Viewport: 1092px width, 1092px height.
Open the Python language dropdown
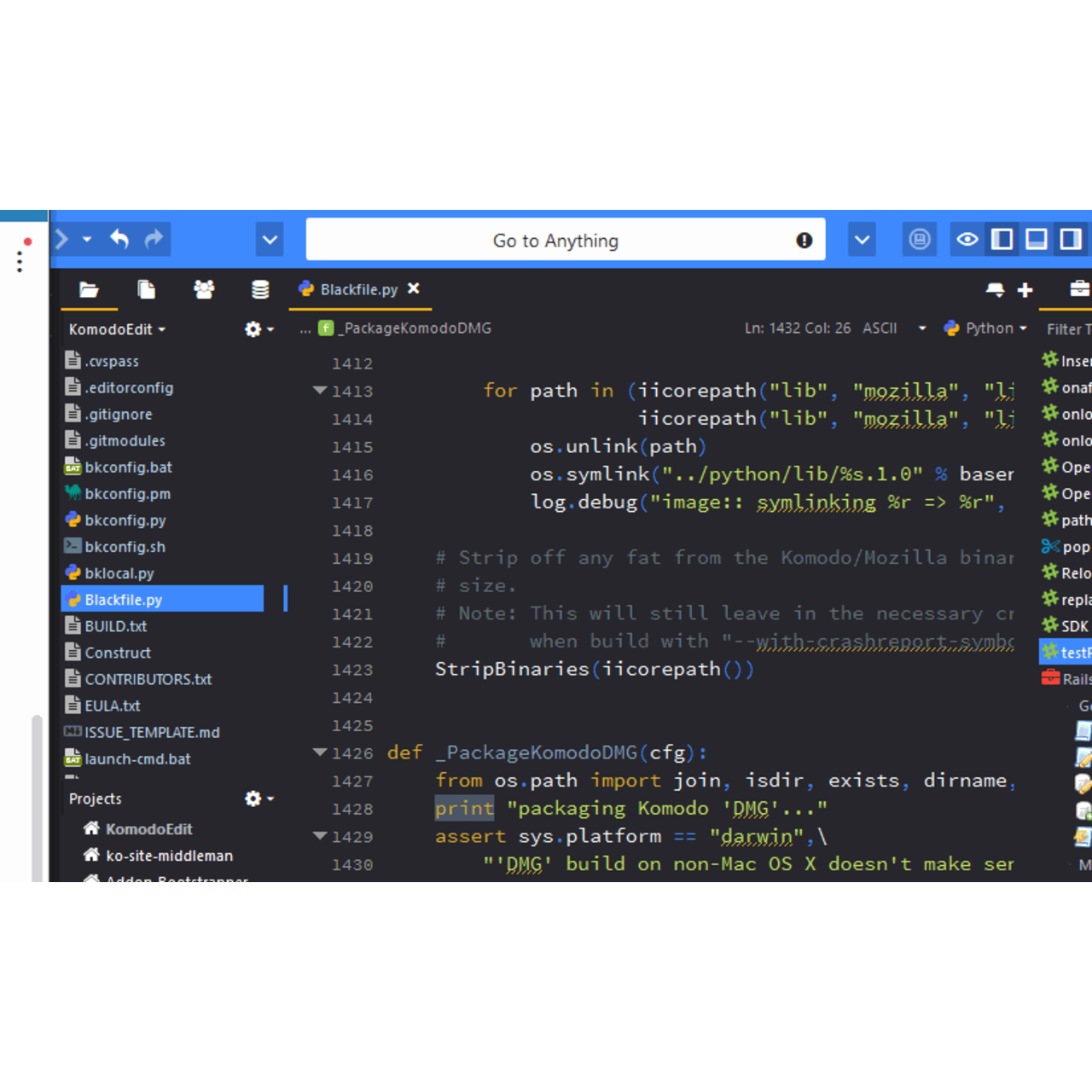pos(986,328)
